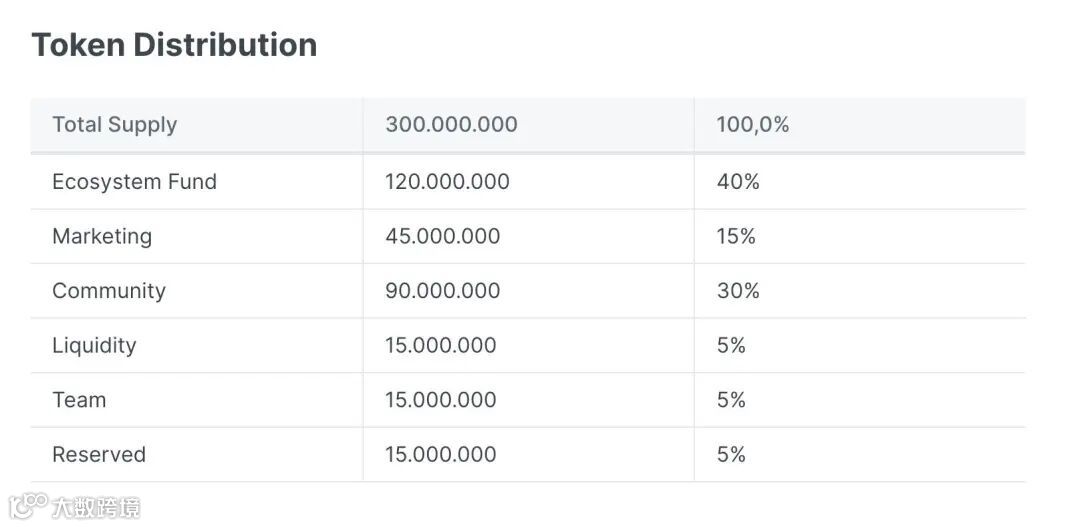
Task: Click the 100,0% header cell
Action: pos(752,125)
